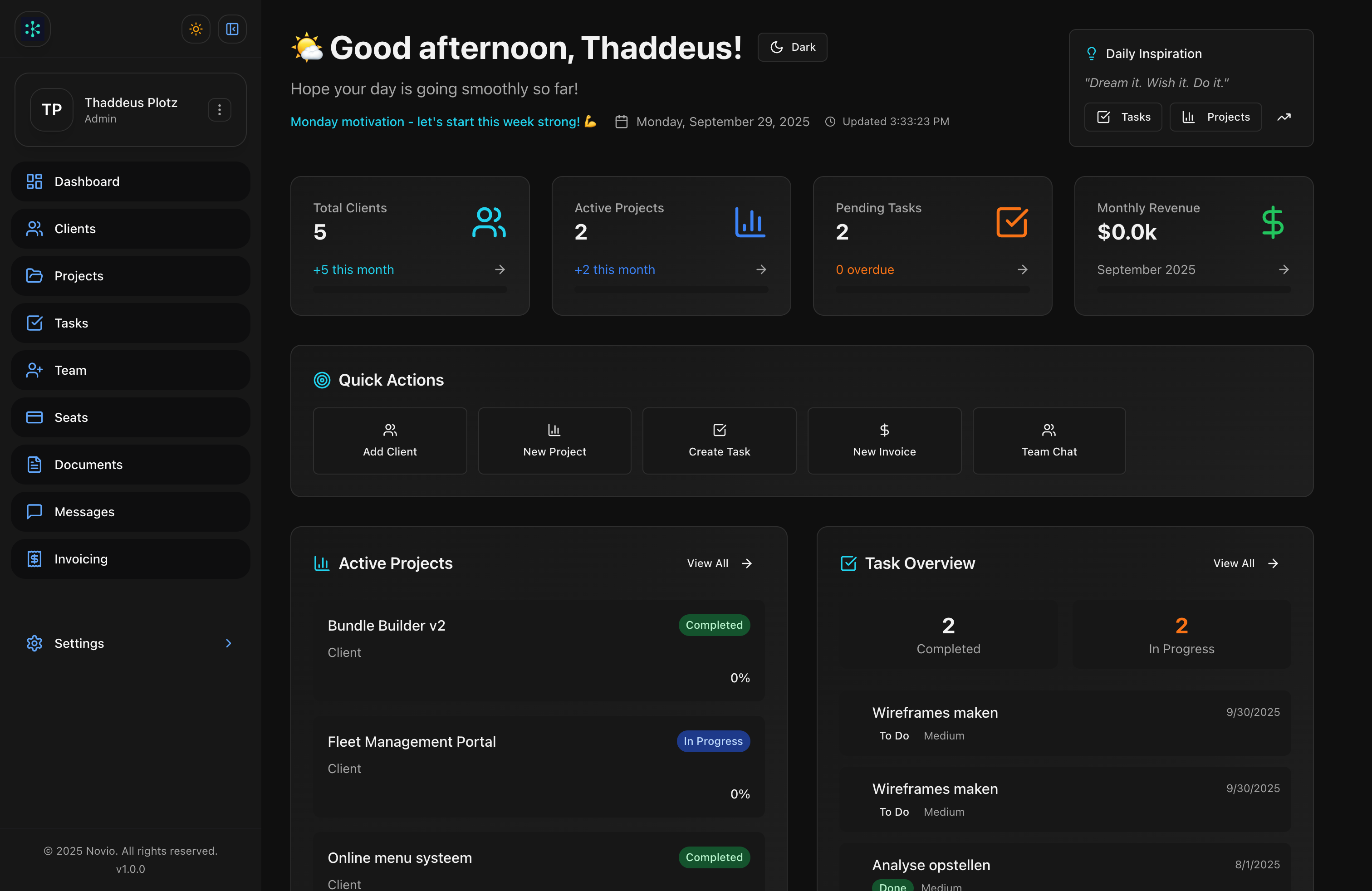Select the Create Task quick action
The image size is (1372, 891).
[x=719, y=441]
